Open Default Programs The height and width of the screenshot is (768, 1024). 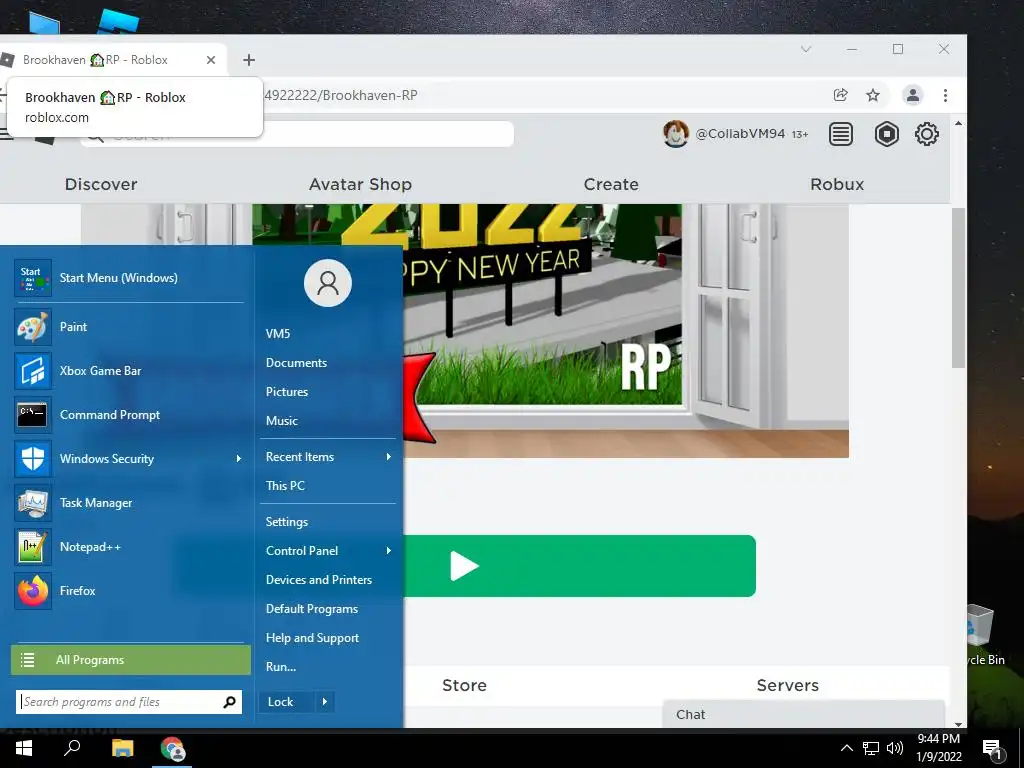click(x=312, y=609)
